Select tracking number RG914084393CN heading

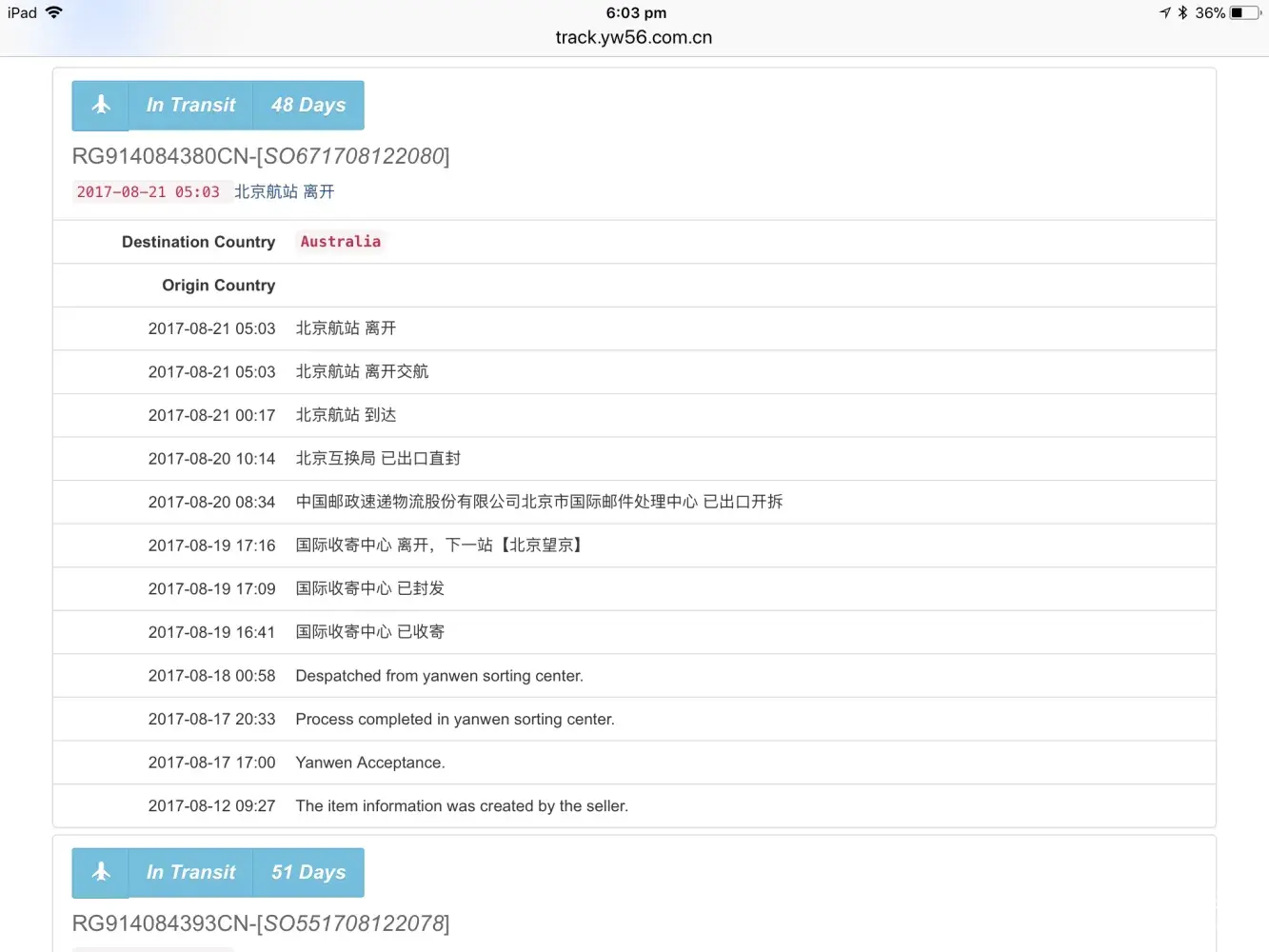pos(261,923)
